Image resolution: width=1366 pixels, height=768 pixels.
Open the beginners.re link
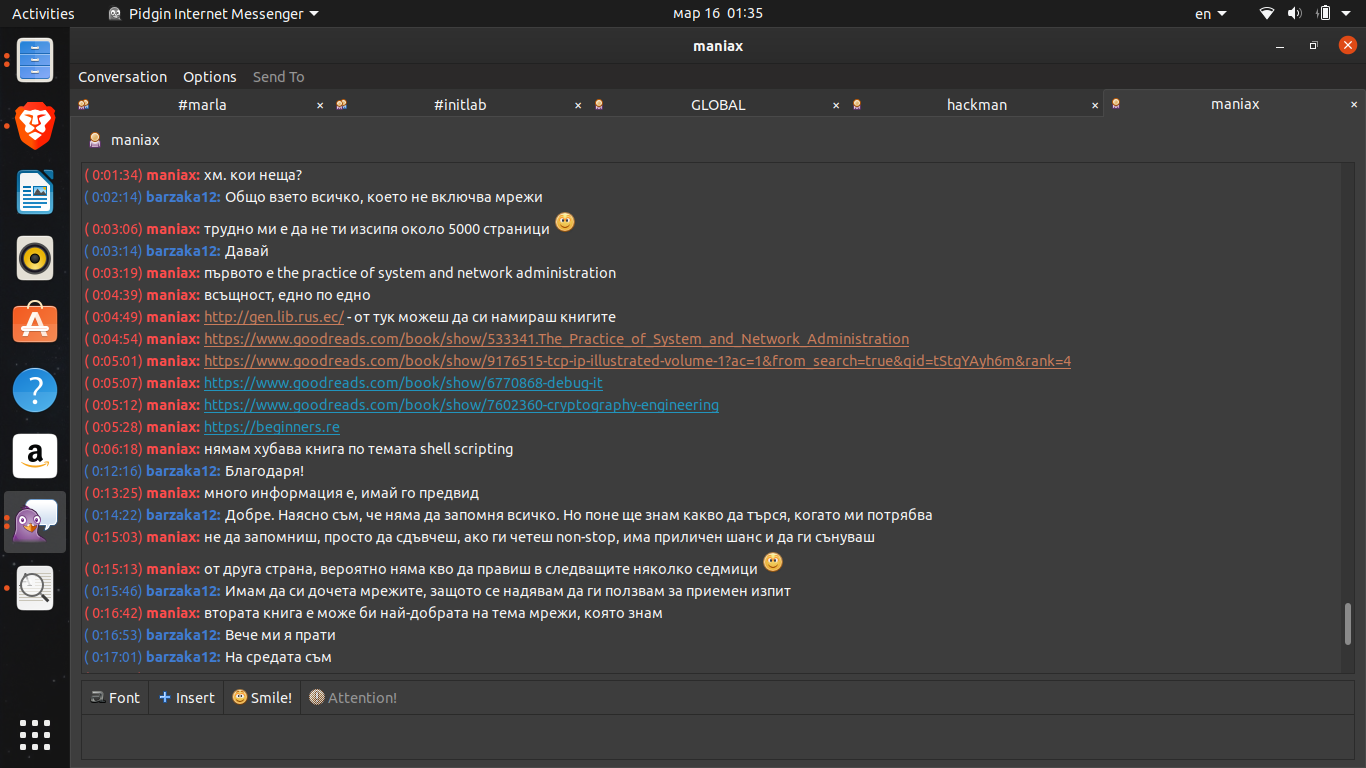[x=272, y=427]
